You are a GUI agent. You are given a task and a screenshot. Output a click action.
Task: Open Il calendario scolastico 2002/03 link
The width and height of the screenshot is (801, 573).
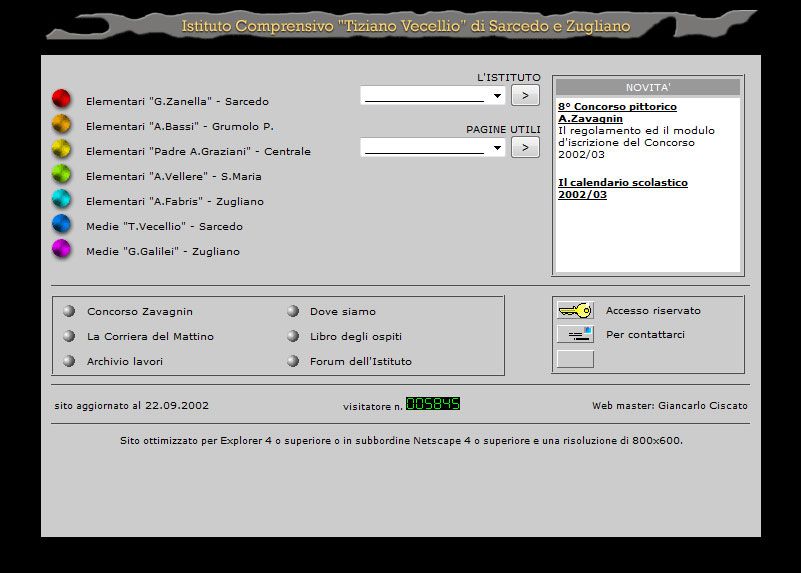[x=623, y=188]
